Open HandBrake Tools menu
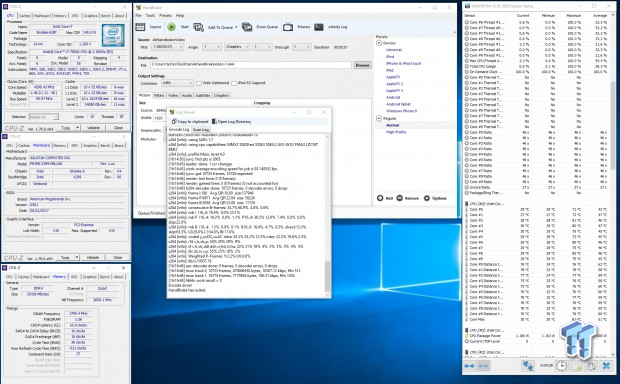Image resolution: width=620 pixels, height=384 pixels. 150,15
